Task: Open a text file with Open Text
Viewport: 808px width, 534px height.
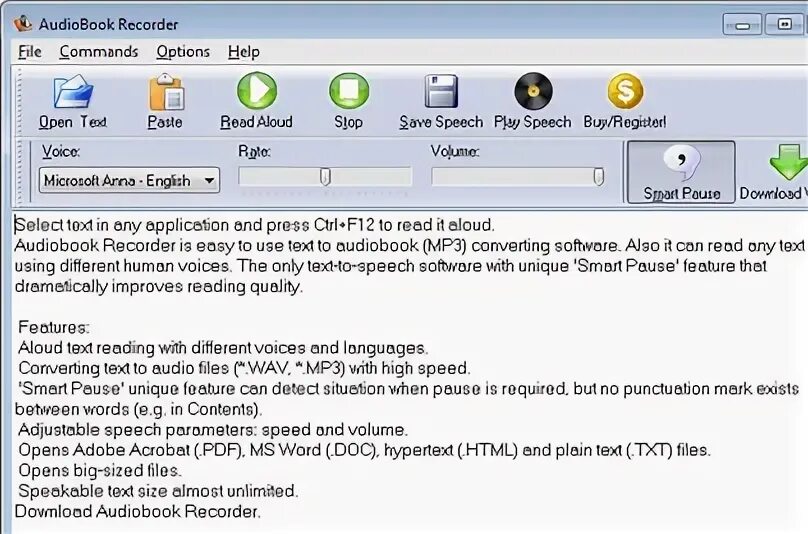Action: (x=73, y=101)
